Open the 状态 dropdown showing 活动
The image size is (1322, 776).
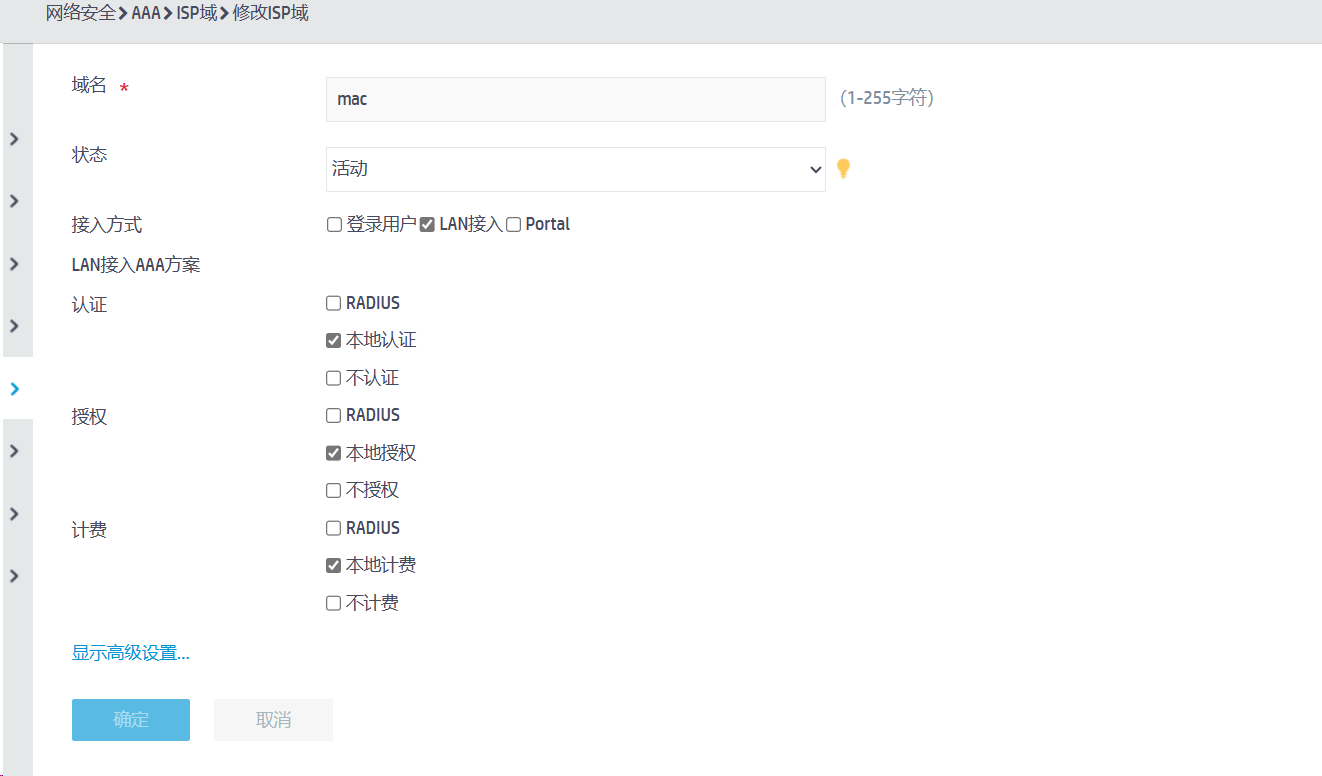[x=575, y=170]
